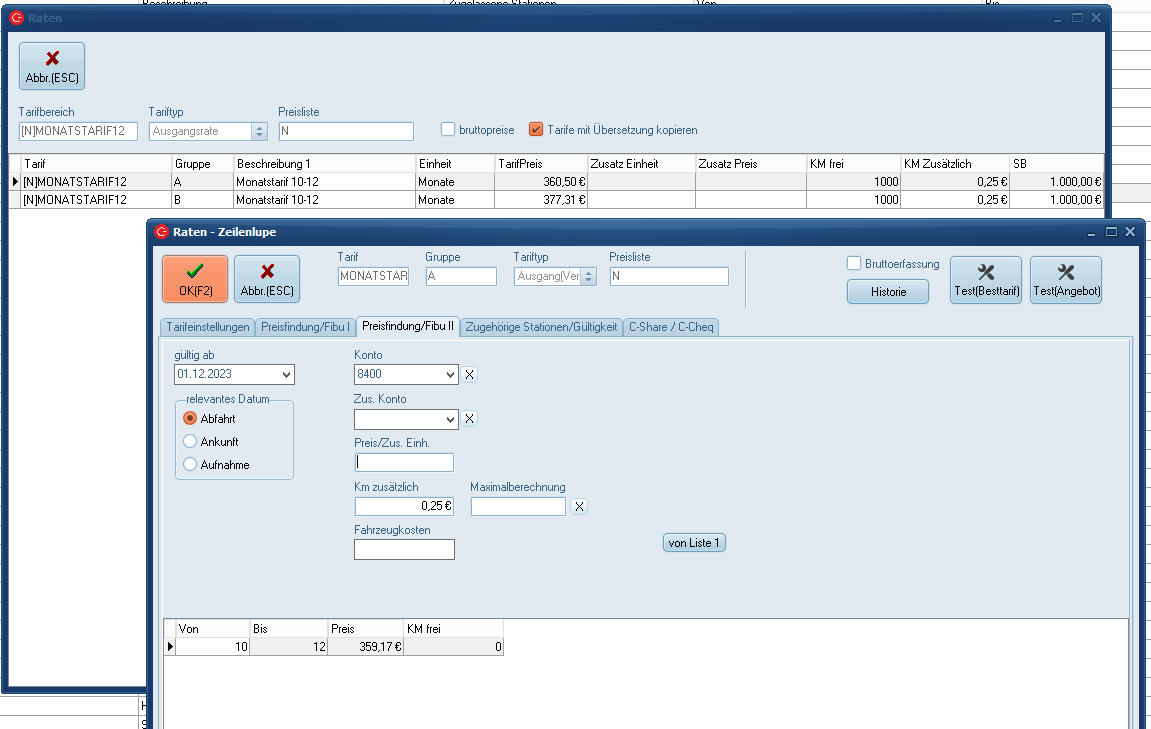This screenshot has width=1151, height=729.
Task: Enable the bruttopreise checkbox
Action: [x=449, y=129]
